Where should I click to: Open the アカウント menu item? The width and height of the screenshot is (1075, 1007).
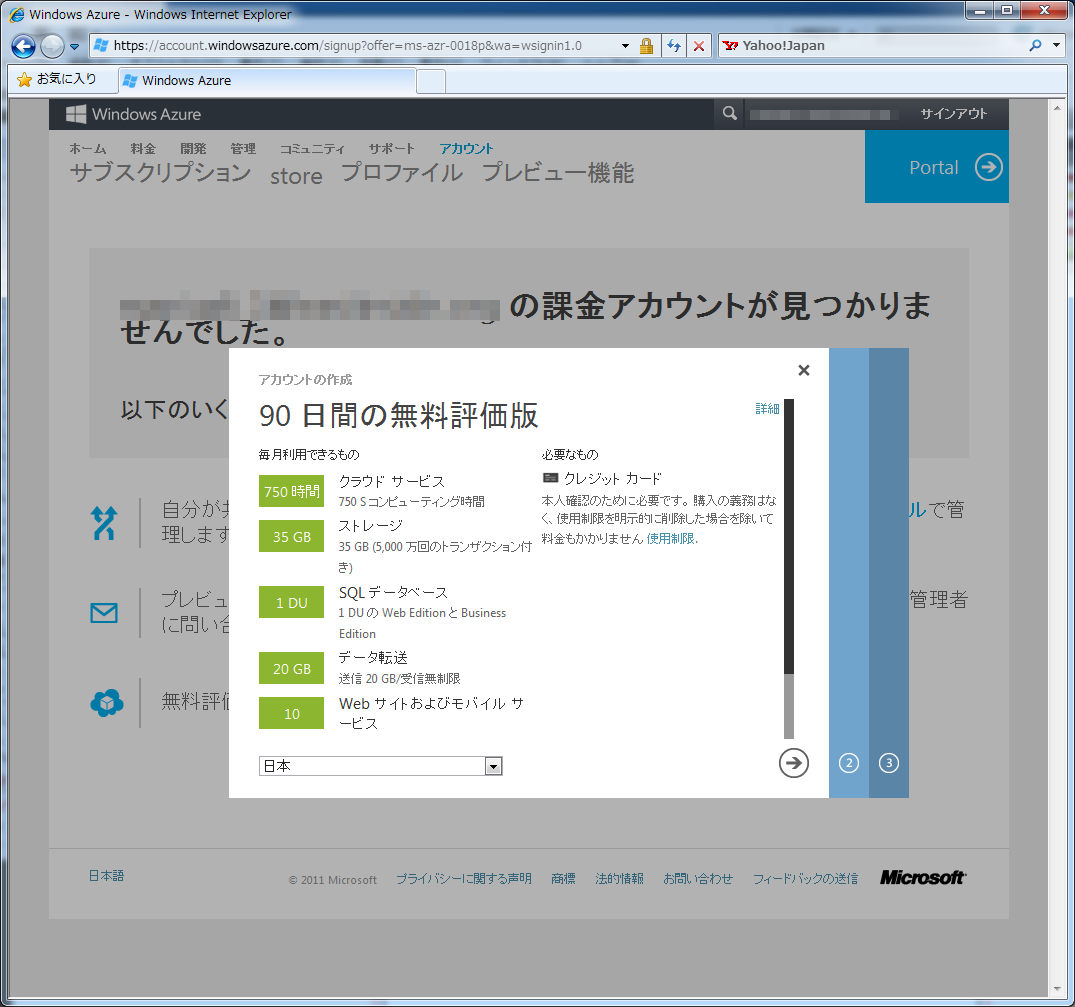tap(466, 149)
